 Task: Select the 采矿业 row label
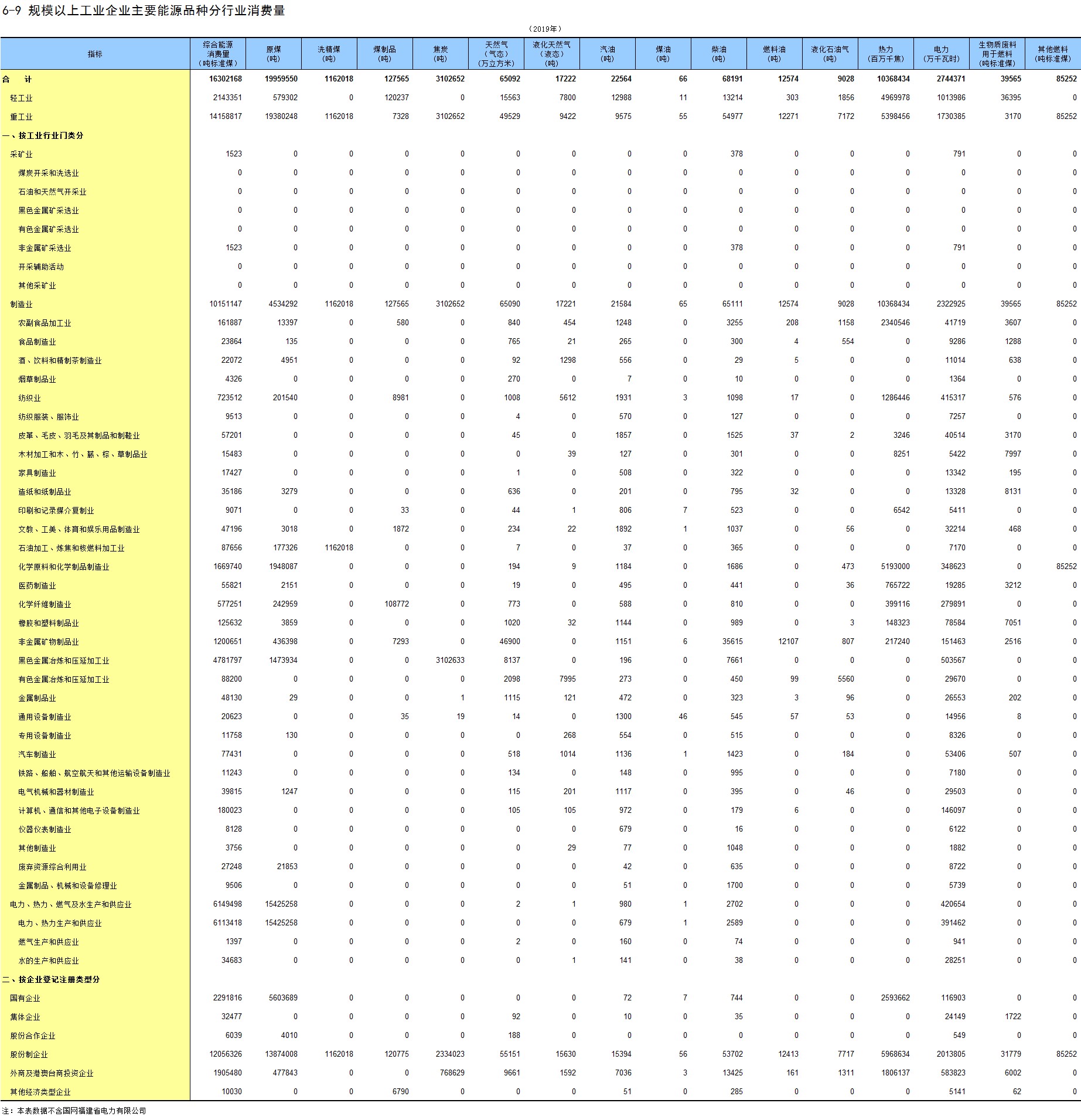[22, 154]
